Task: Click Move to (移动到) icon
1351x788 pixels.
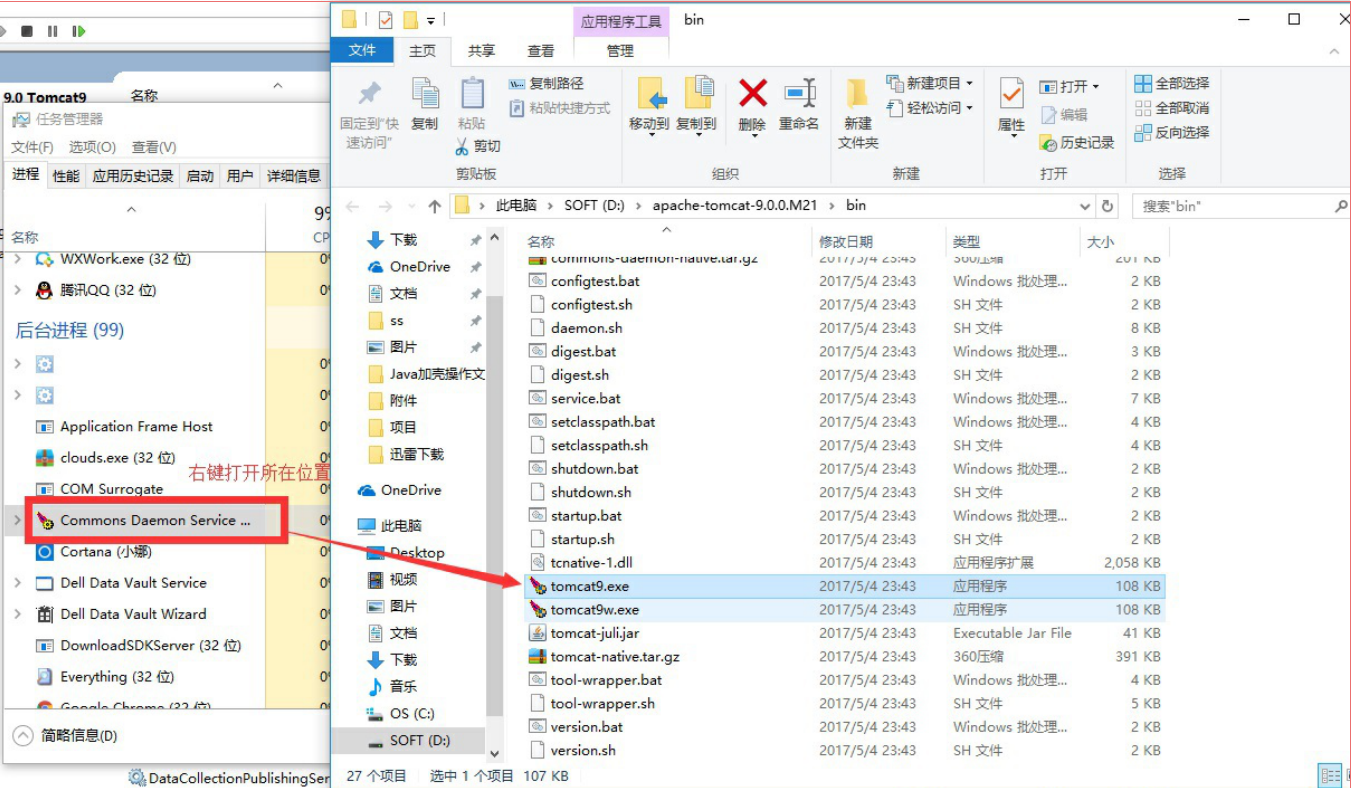Action: pos(650,94)
